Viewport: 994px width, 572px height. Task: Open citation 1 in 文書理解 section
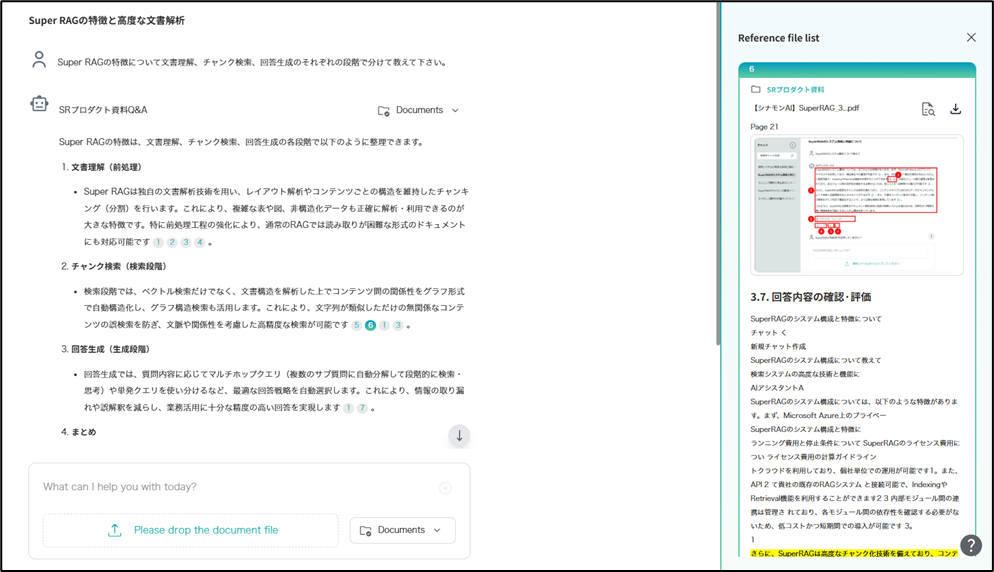[x=158, y=242]
